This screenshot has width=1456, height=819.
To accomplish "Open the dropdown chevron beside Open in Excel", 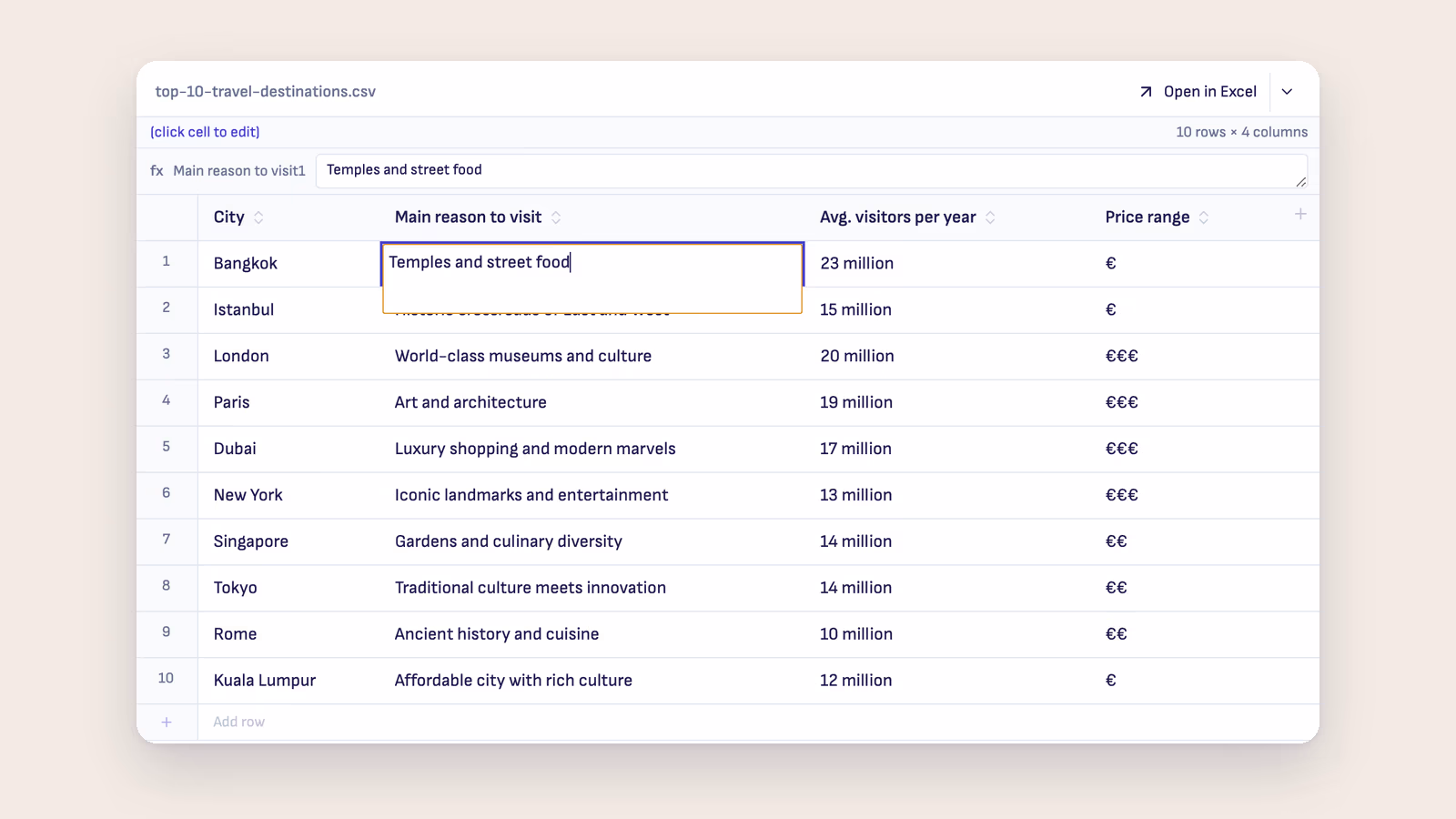I will pyautogui.click(x=1287, y=91).
